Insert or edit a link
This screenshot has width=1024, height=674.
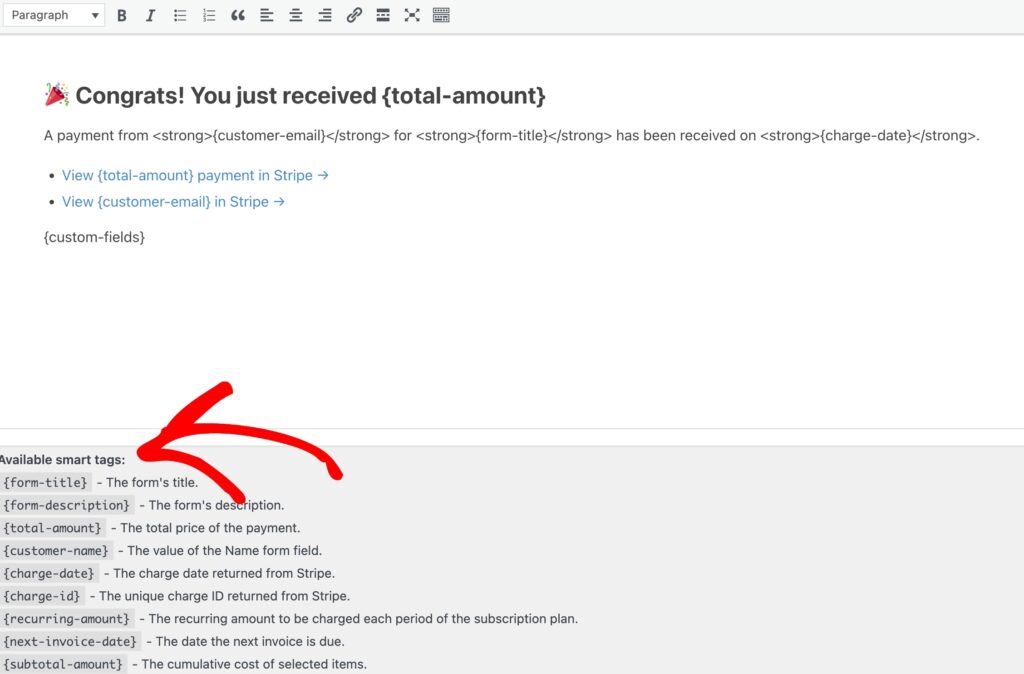354,16
